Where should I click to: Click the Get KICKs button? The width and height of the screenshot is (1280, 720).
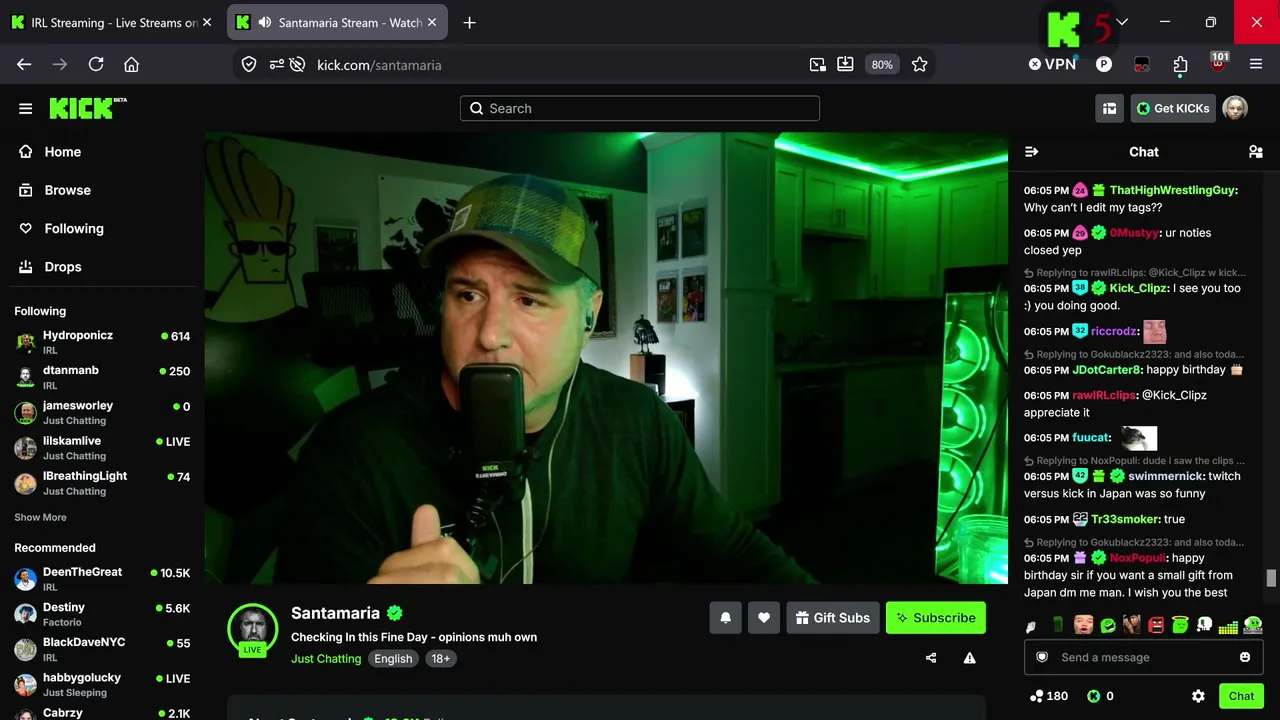[1173, 109]
